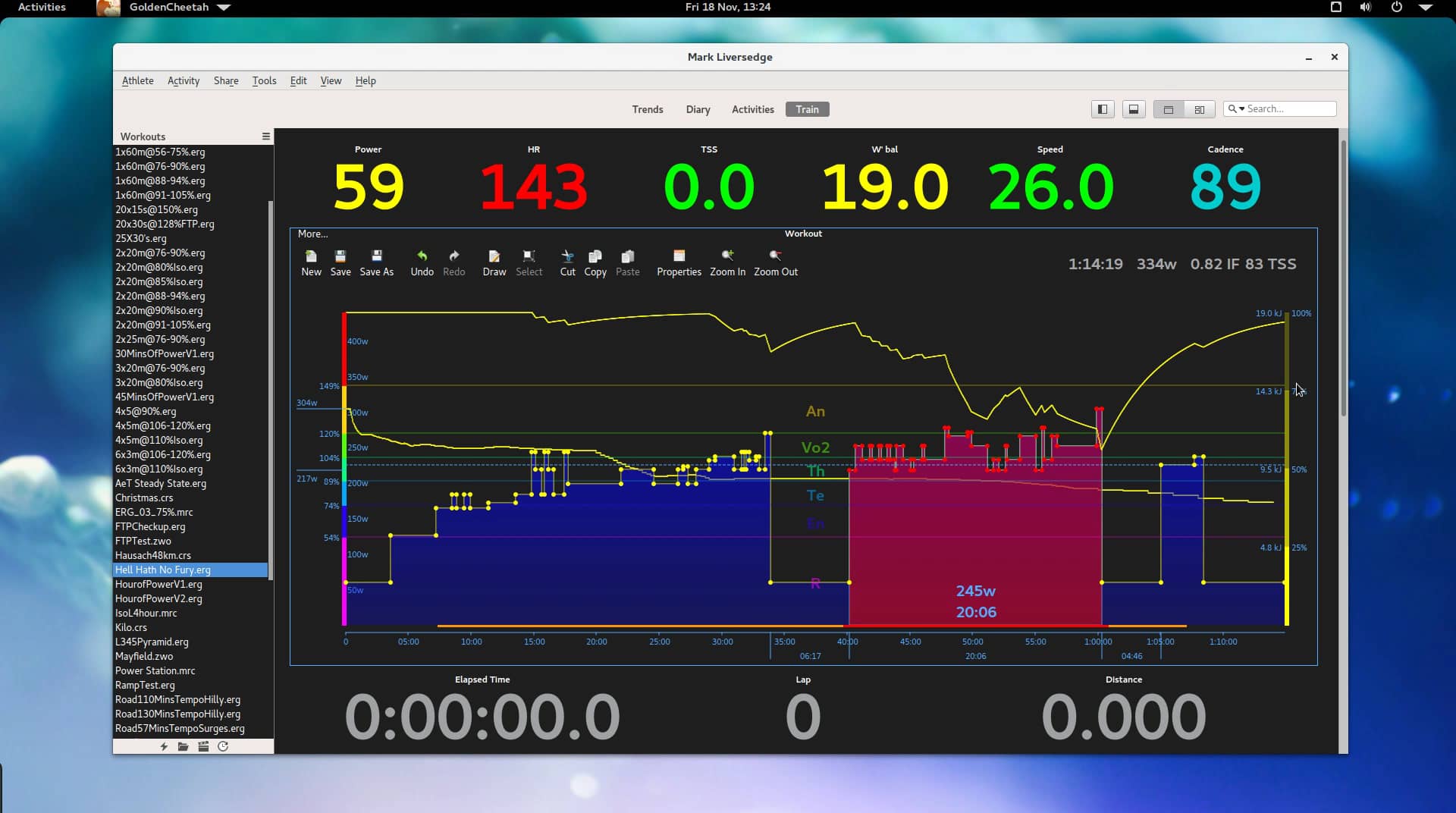Open the GoldenCheetah app menu dropdown
Screen dimensions: 1456x813
coord(224,7)
